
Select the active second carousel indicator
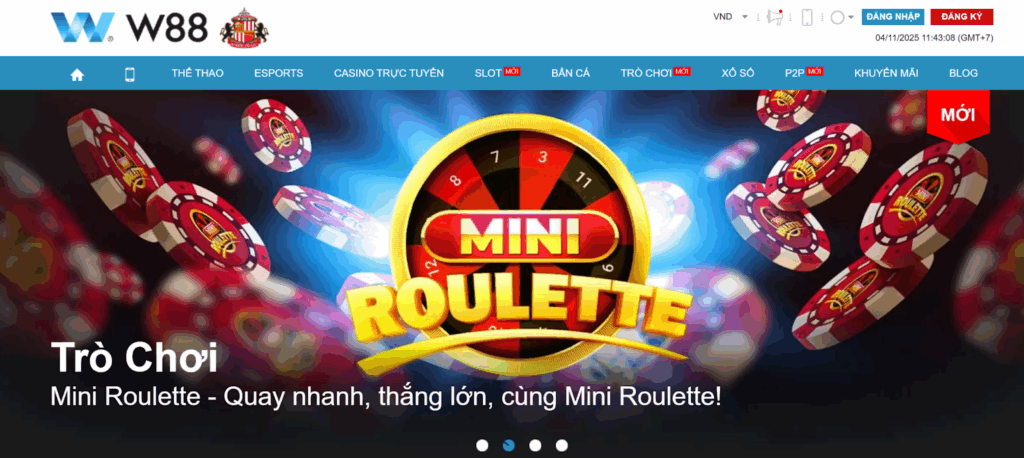(x=509, y=446)
